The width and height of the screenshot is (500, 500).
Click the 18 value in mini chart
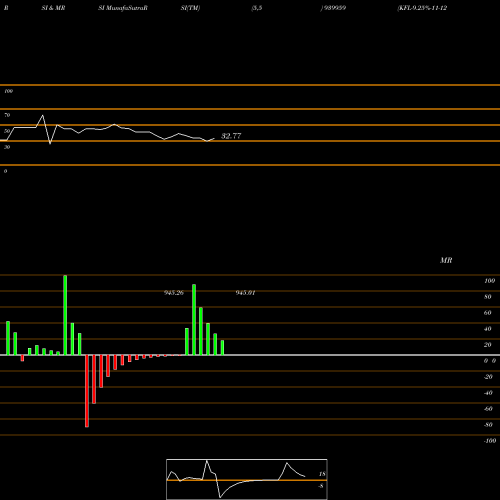[x=322, y=474]
